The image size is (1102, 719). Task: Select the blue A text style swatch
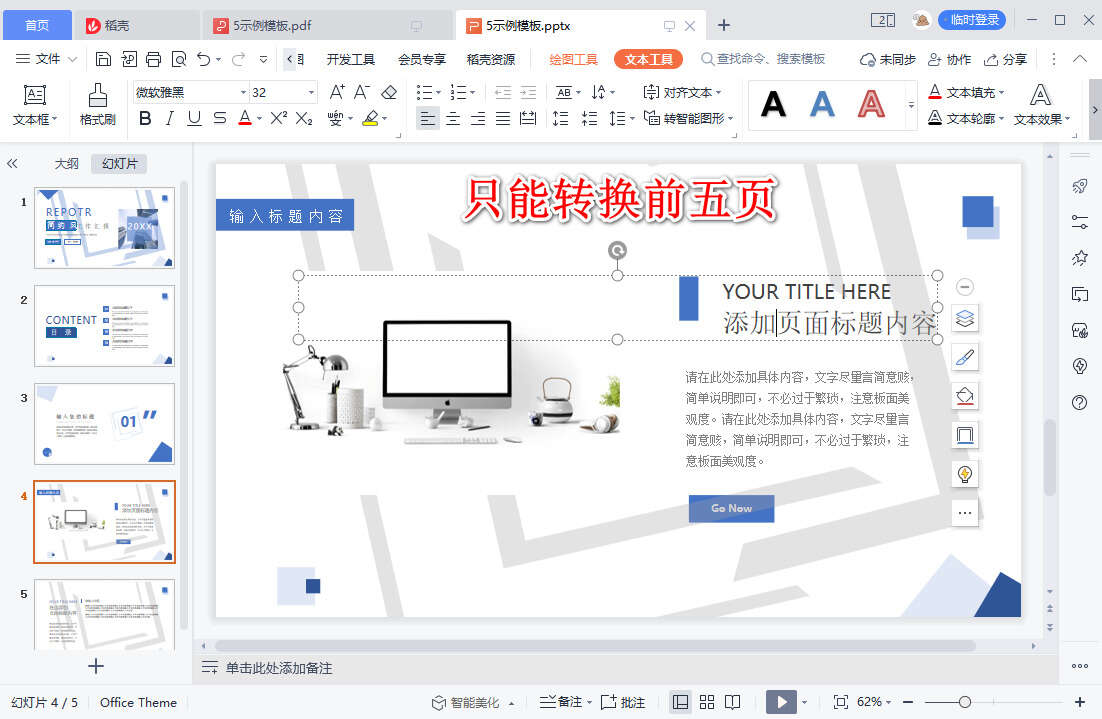(x=822, y=105)
